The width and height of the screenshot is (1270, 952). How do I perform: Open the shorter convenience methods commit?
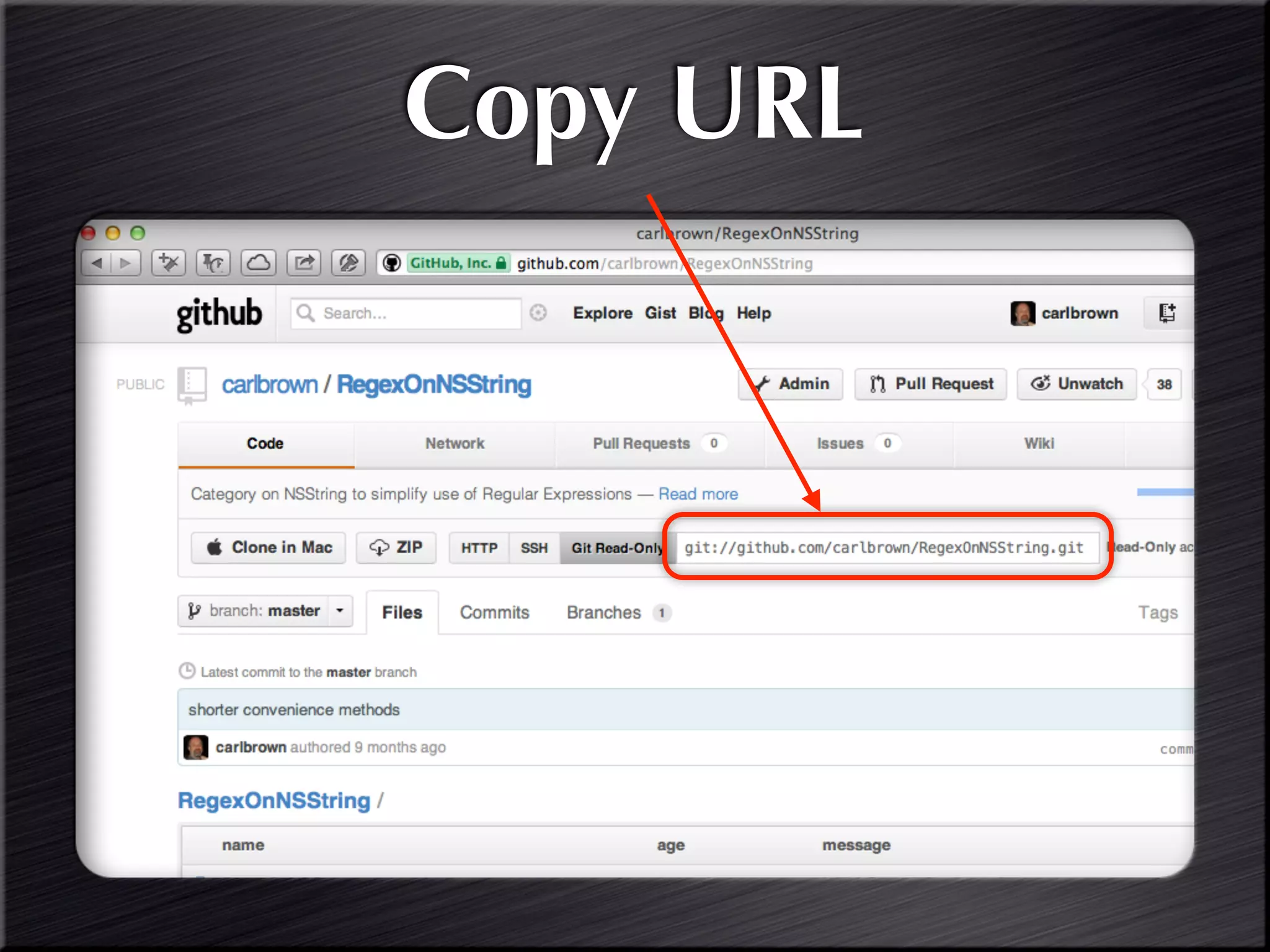pyautogui.click(x=294, y=710)
